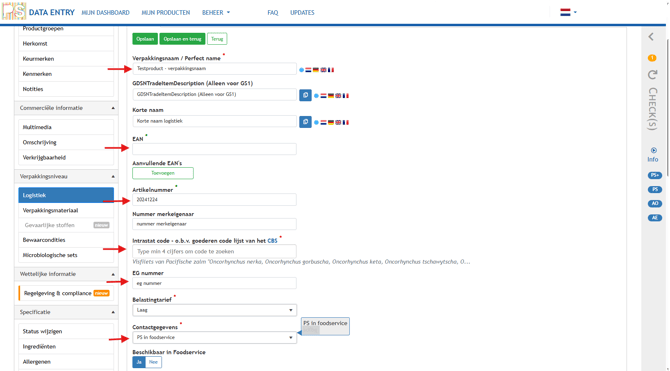This screenshot has width=670, height=371.
Task: Set Beschikbaar in Foodservice to Nee
Action: pos(153,362)
